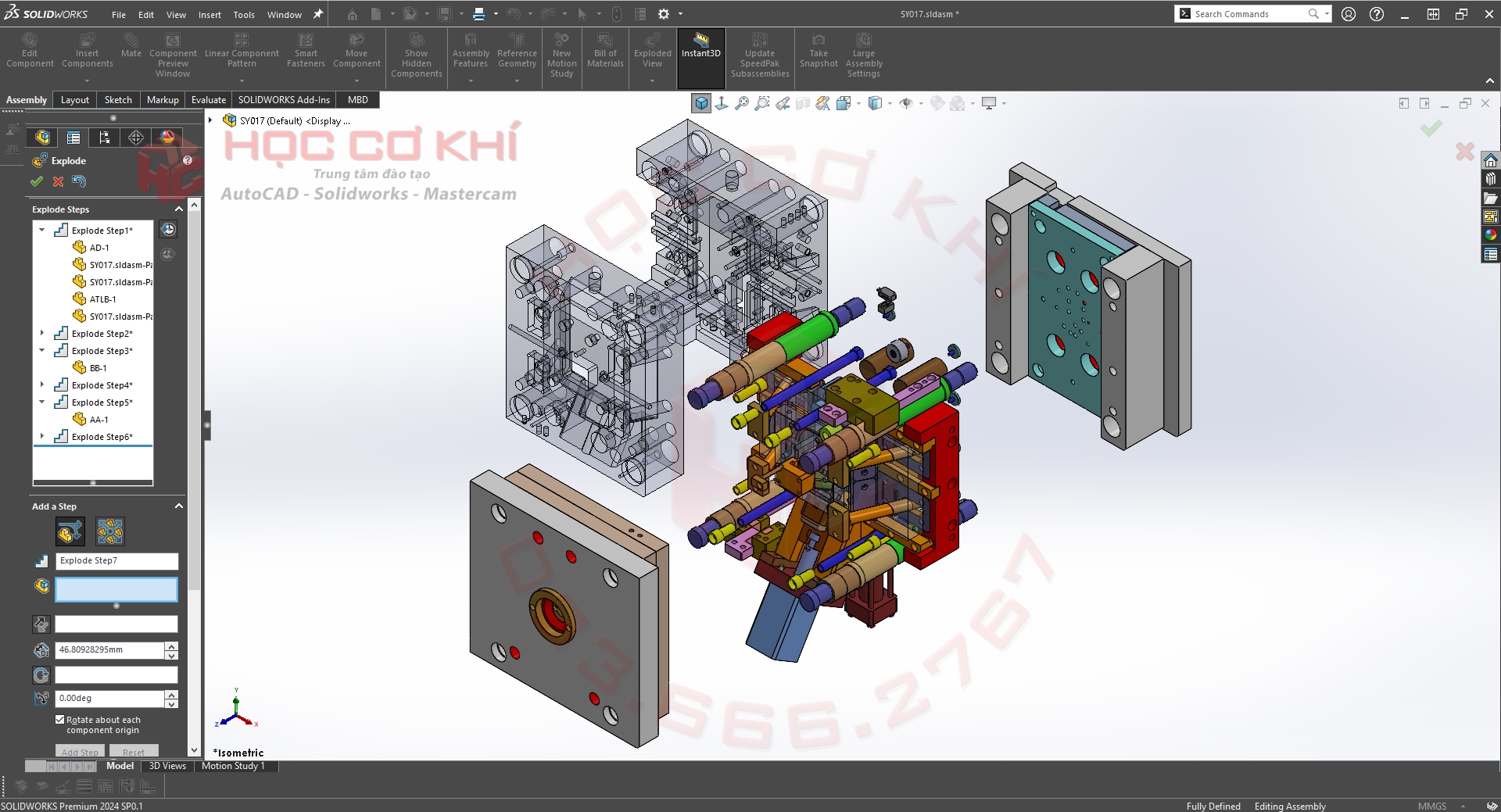Open the MMGS unit system selector

[x=1442, y=807]
